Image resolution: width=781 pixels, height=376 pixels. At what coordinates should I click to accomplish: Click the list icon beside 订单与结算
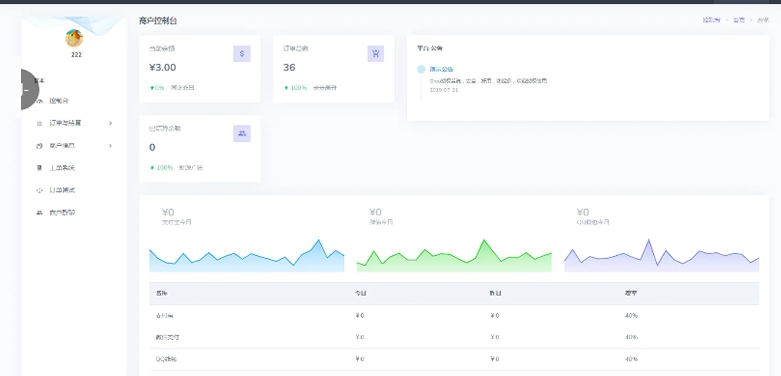[40, 123]
